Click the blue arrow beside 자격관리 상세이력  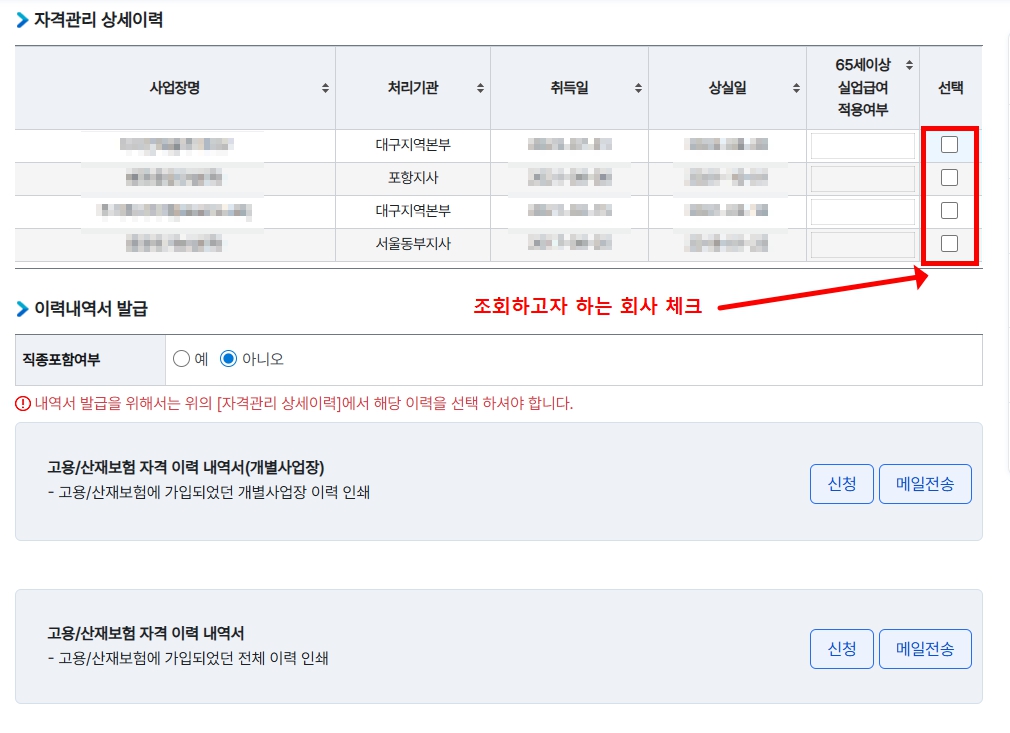coord(24,18)
